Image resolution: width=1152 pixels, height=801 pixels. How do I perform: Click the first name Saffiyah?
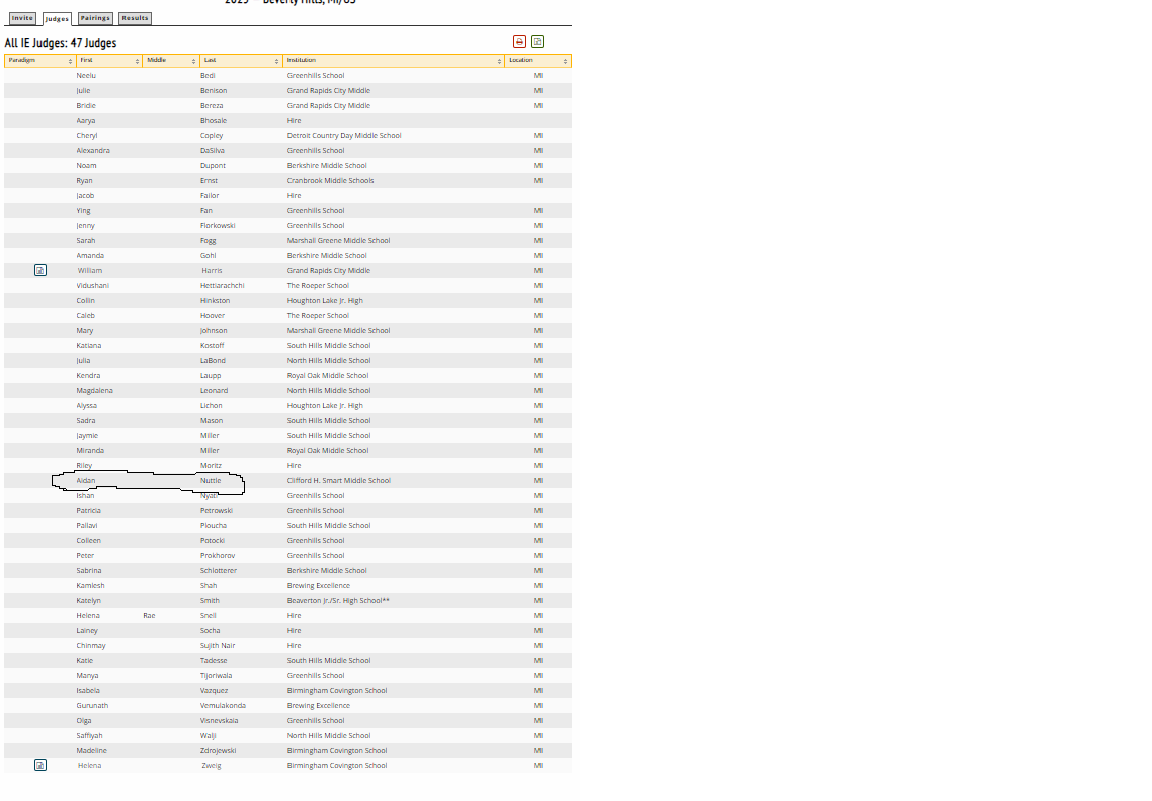click(x=90, y=736)
